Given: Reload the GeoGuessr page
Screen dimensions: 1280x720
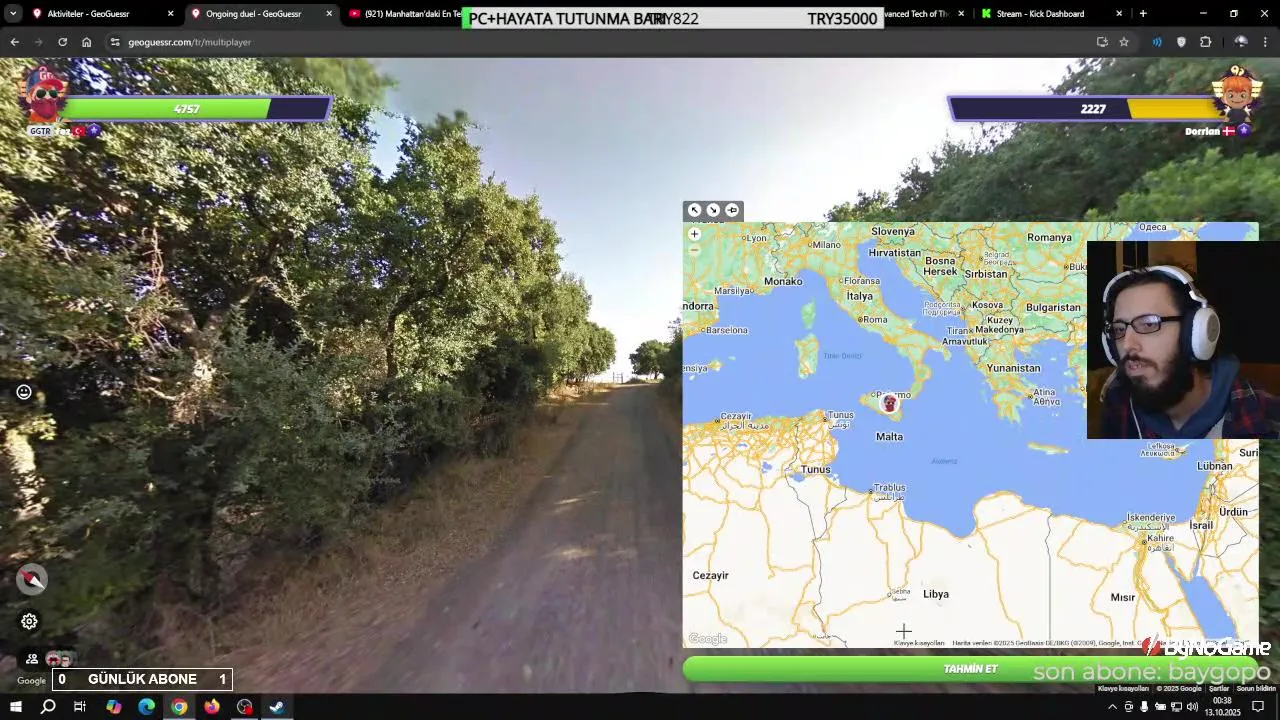Looking at the screenshot, I should click(62, 42).
